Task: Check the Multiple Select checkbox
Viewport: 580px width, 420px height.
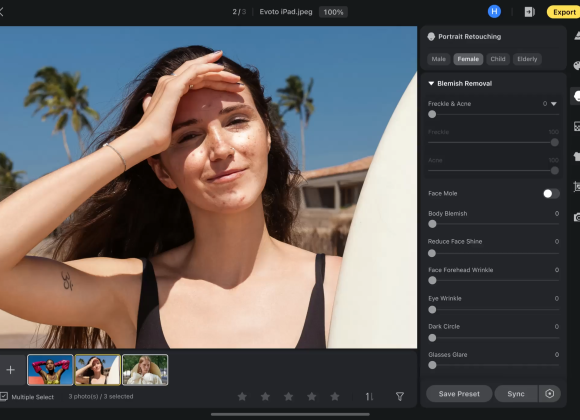Action: click(4, 397)
